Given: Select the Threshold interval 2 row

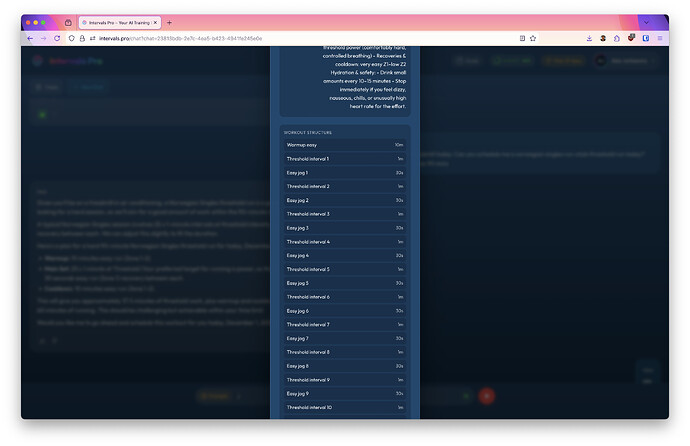Looking at the screenshot, I should point(345,186).
